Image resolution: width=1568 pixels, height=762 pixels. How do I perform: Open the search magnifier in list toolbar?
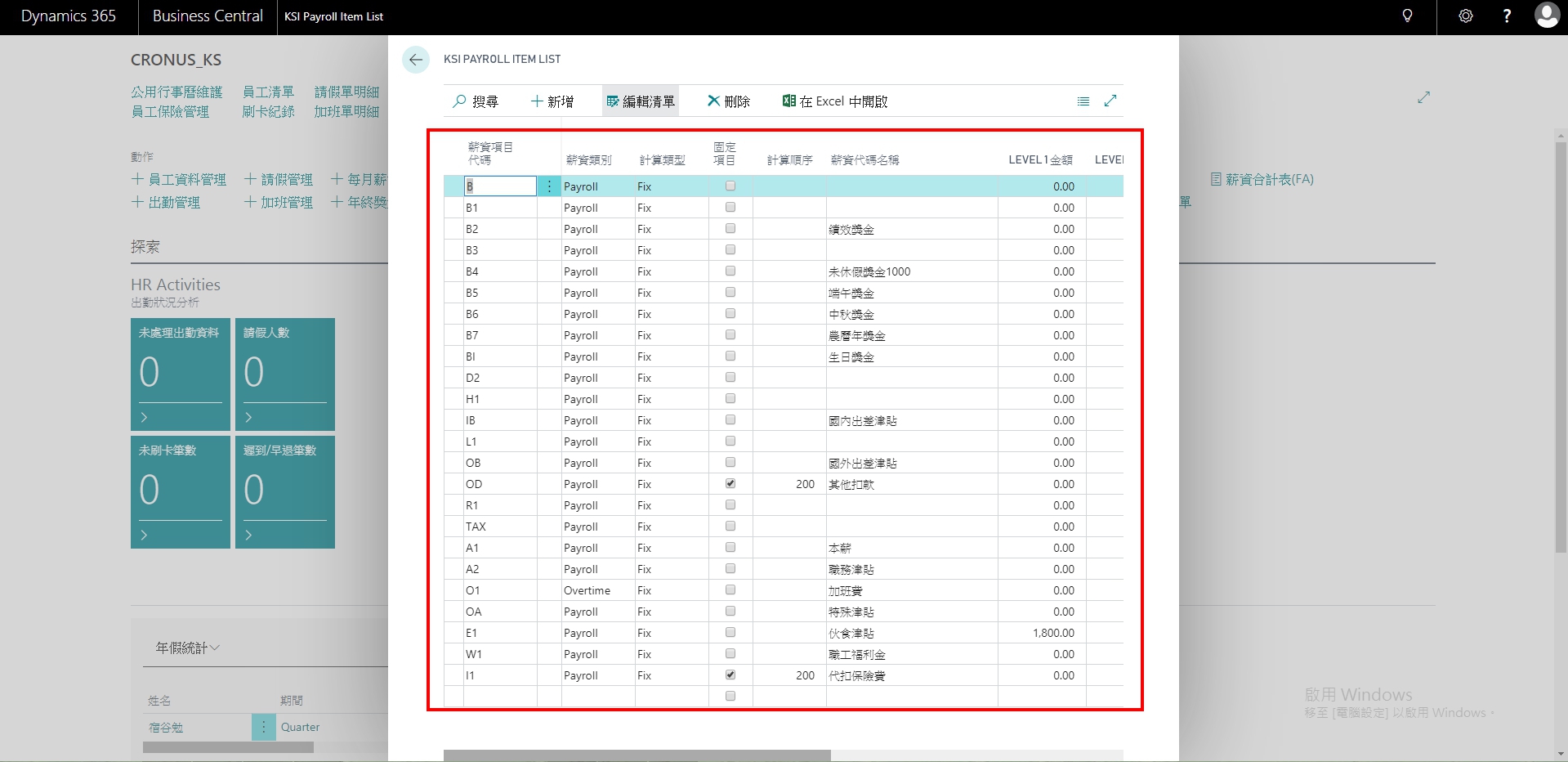[x=476, y=101]
